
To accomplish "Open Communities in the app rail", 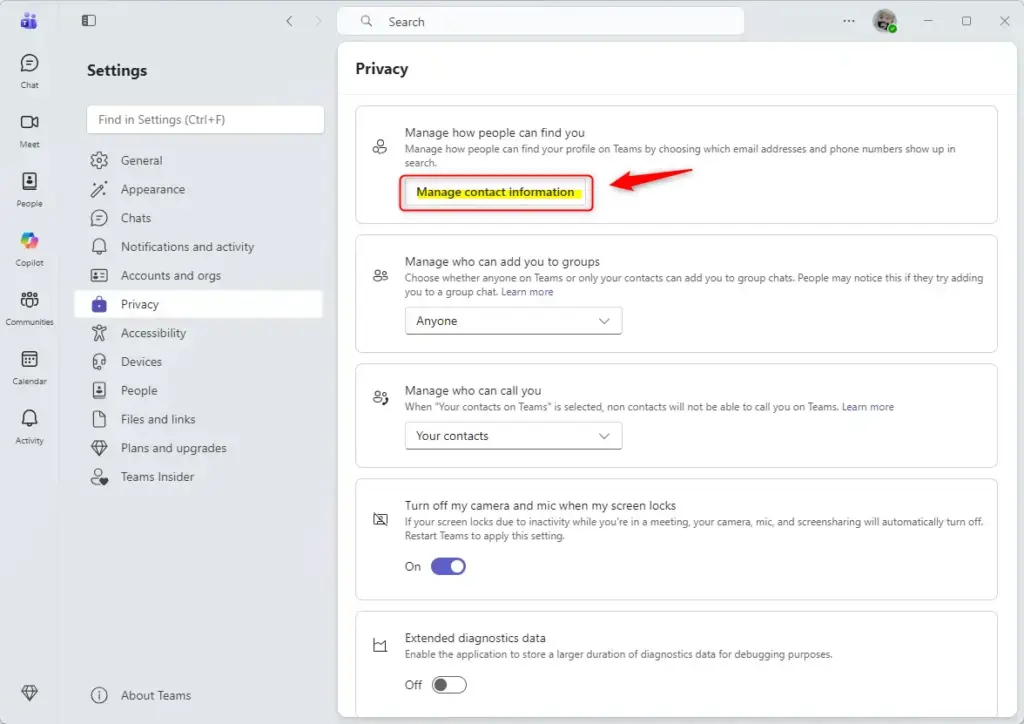I will [x=29, y=308].
